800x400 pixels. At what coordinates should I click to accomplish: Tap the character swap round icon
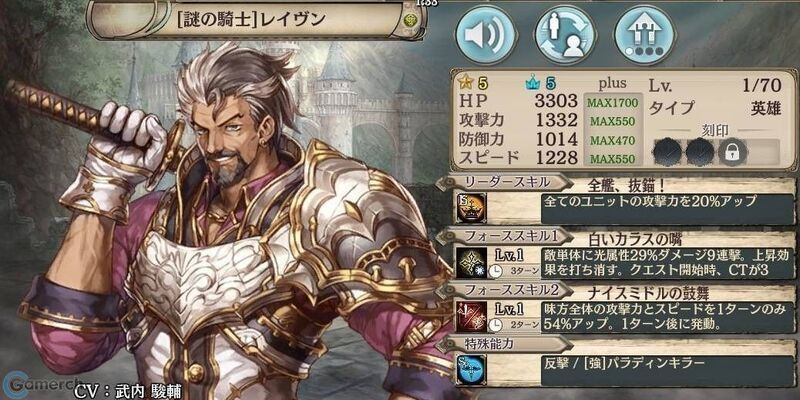click(565, 34)
